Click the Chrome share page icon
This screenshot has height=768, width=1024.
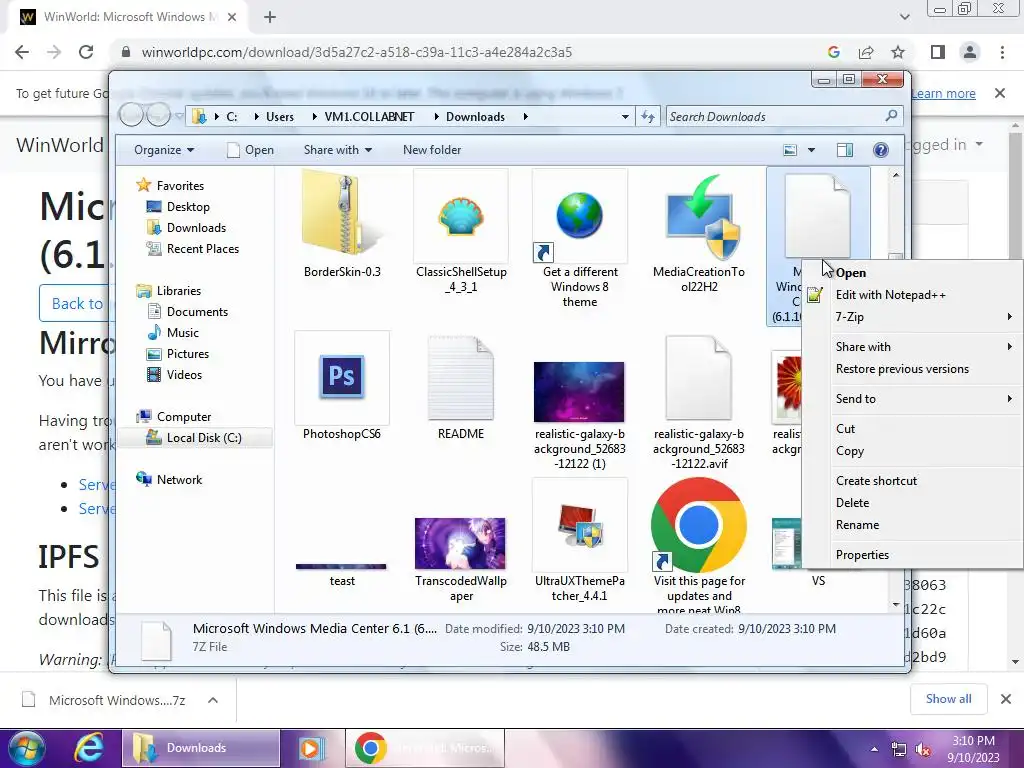point(866,52)
